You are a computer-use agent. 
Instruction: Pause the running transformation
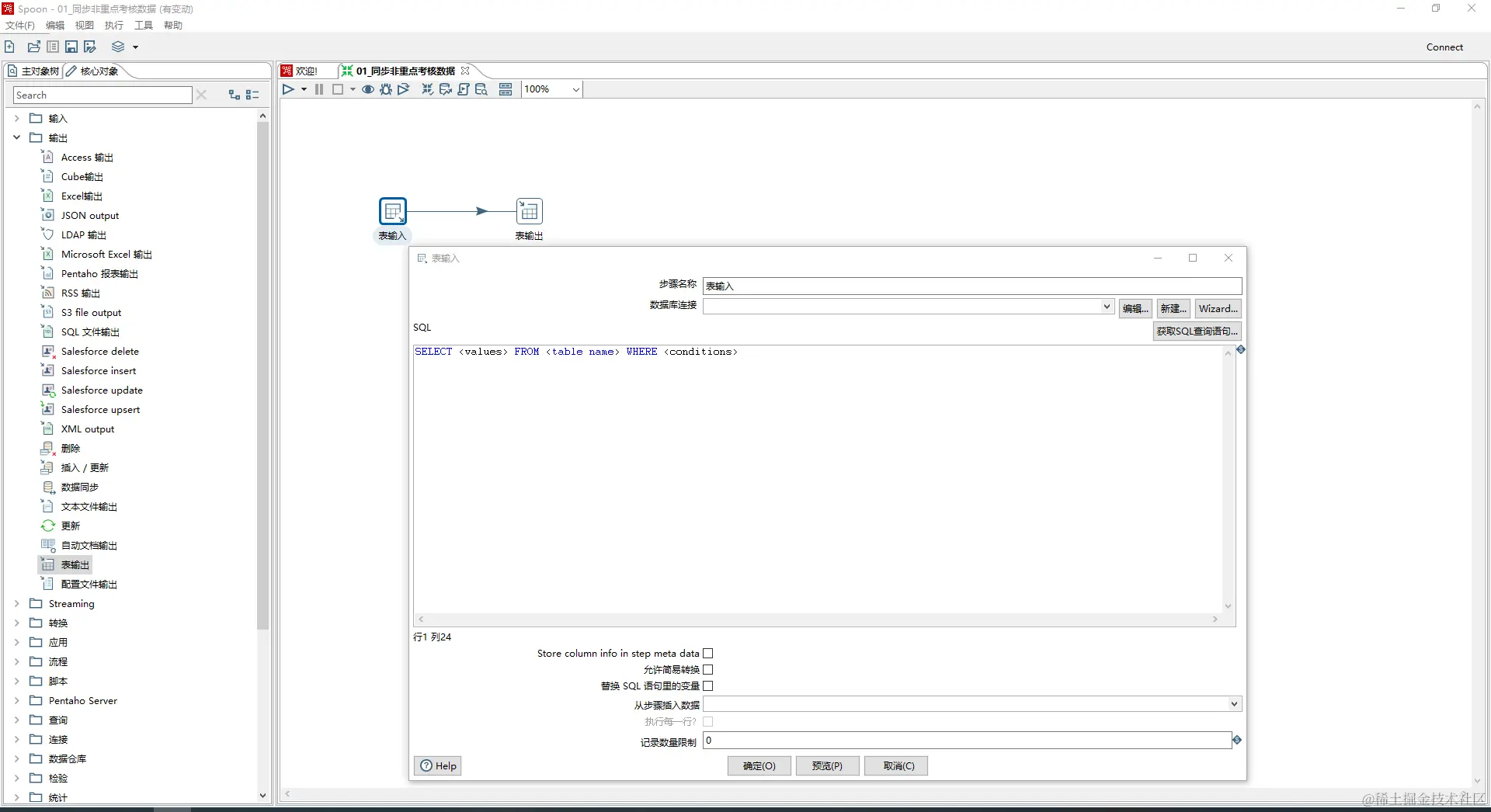click(x=319, y=89)
